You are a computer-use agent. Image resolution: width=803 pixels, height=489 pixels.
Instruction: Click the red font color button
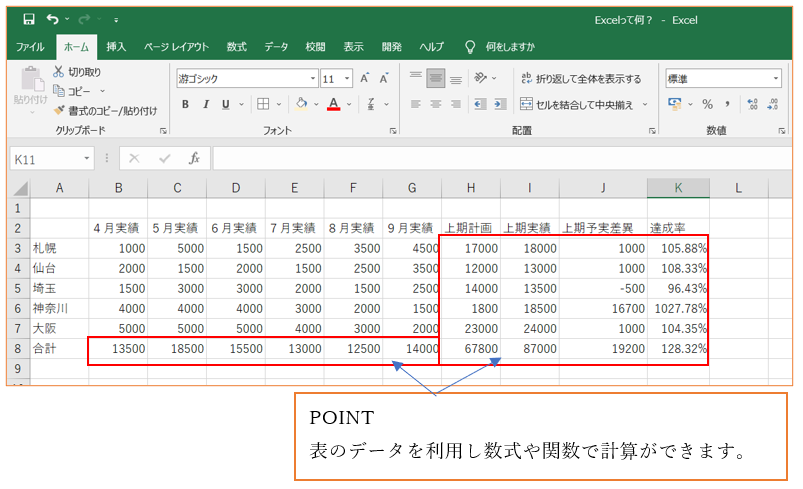(334, 104)
